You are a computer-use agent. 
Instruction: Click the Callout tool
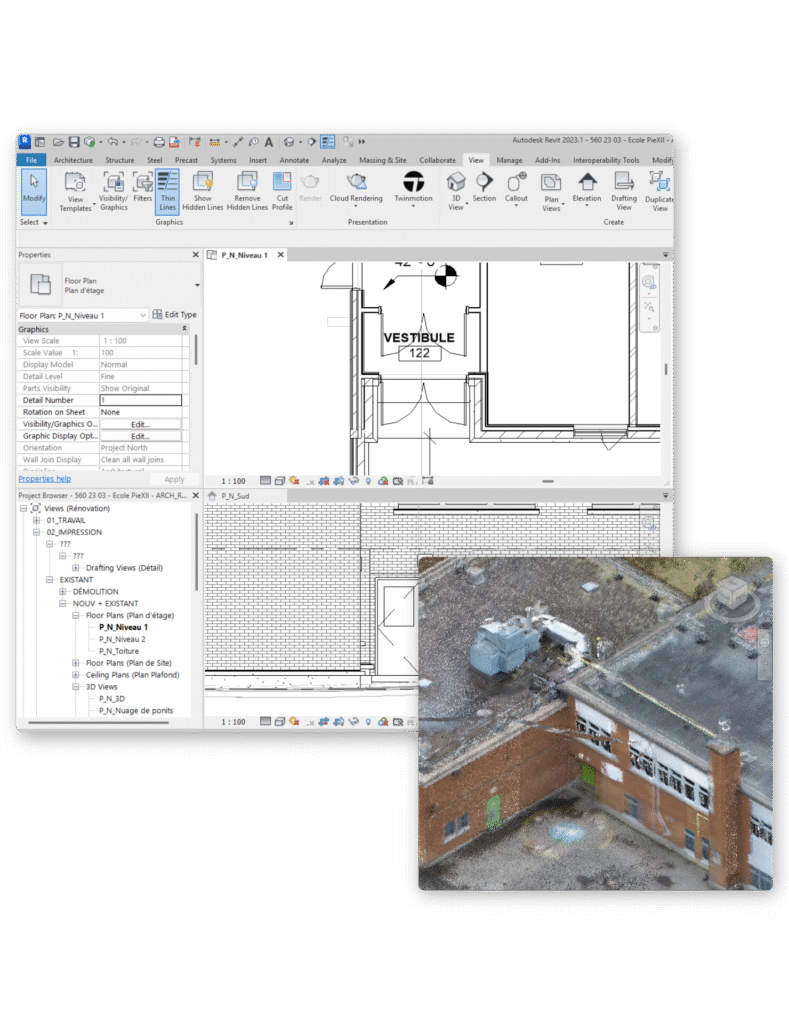point(516,187)
